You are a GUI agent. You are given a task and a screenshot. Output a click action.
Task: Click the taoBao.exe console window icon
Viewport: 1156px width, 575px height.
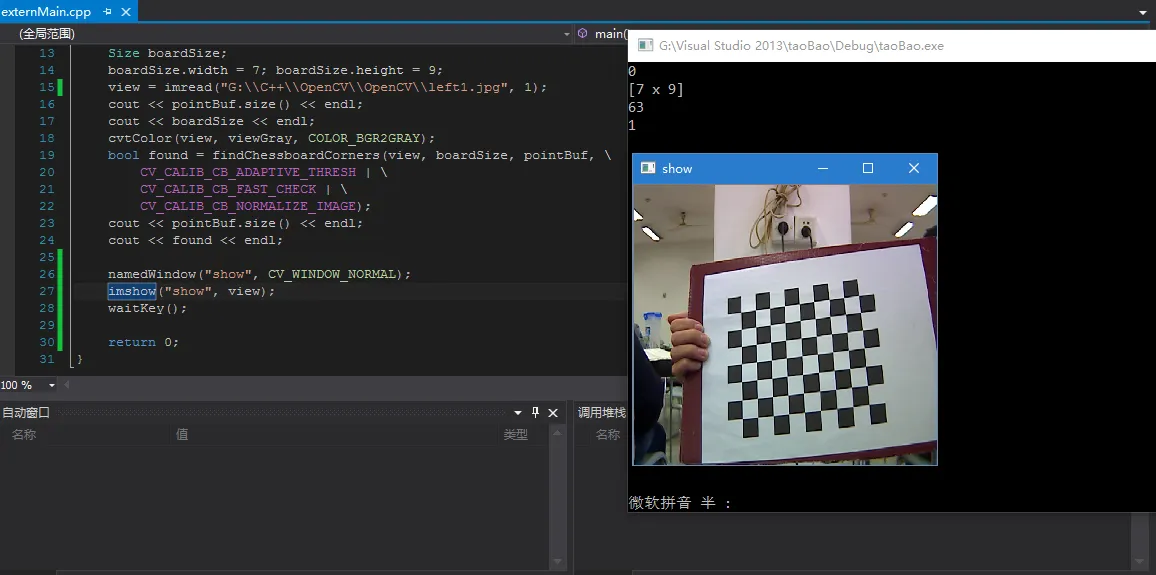click(645, 45)
